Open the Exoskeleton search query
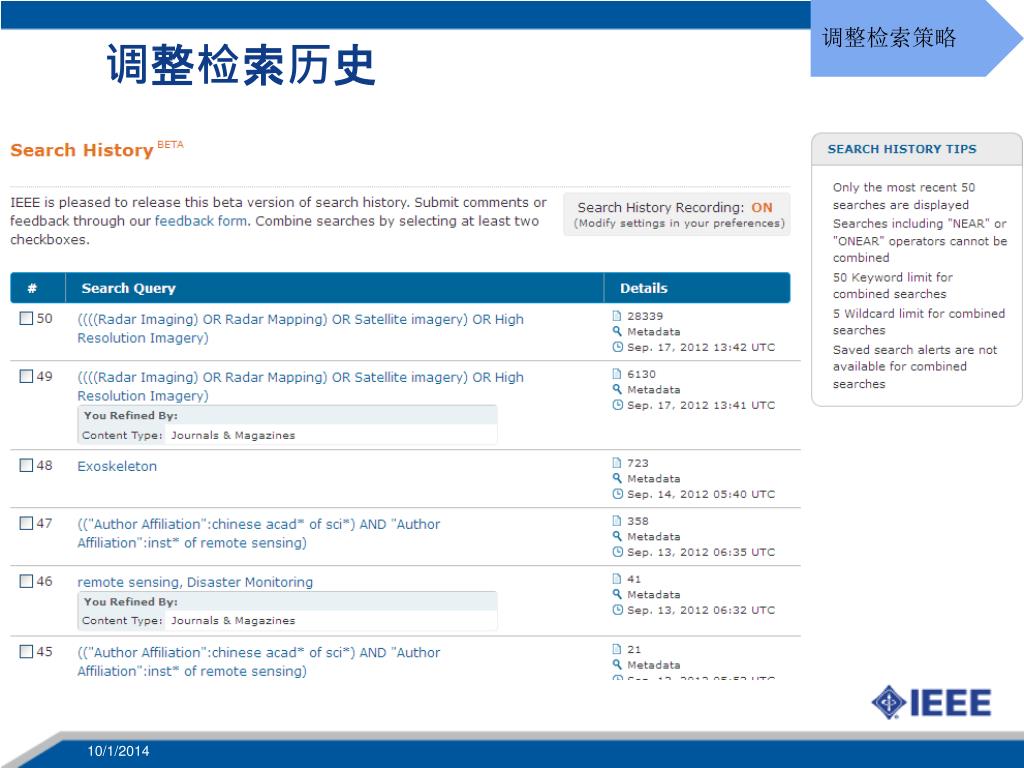 tap(117, 466)
